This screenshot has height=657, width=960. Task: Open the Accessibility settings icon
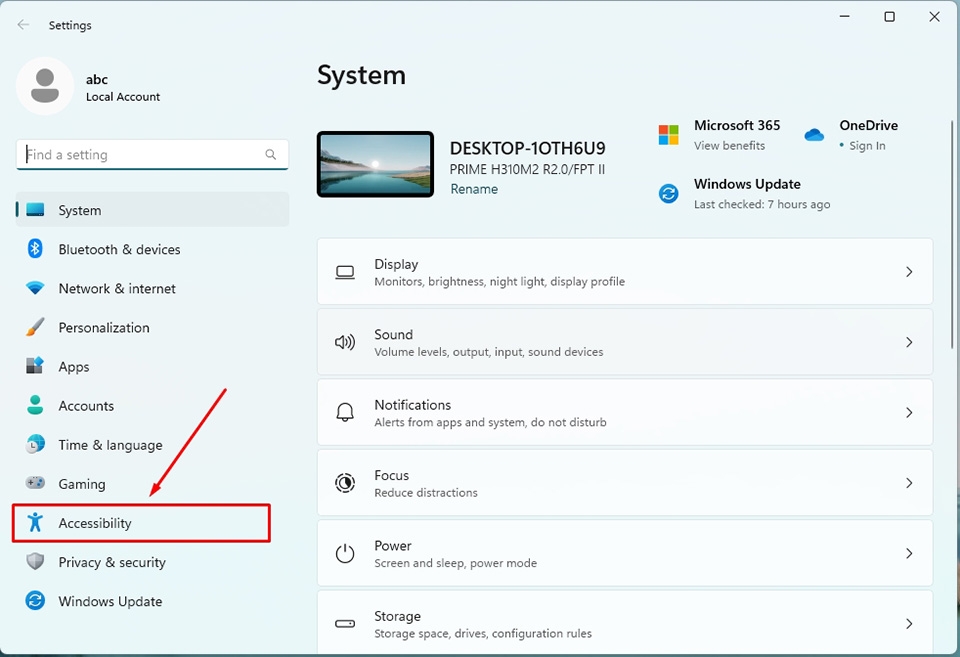35,523
